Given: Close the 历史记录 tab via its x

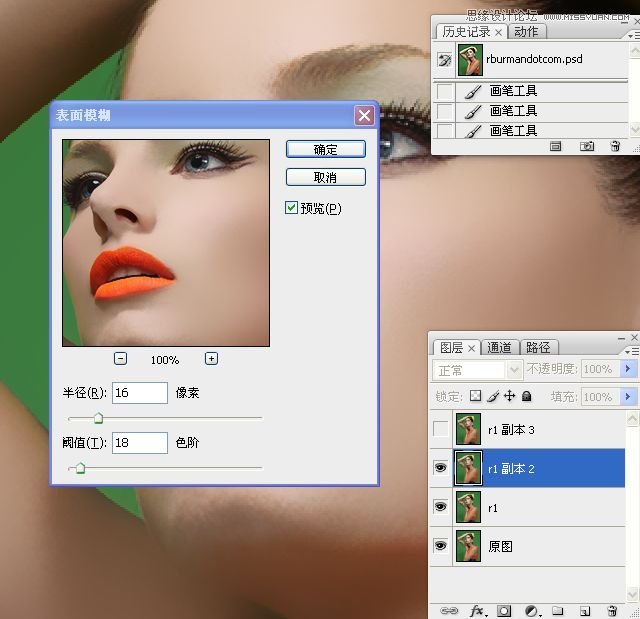Looking at the screenshot, I should [498, 32].
